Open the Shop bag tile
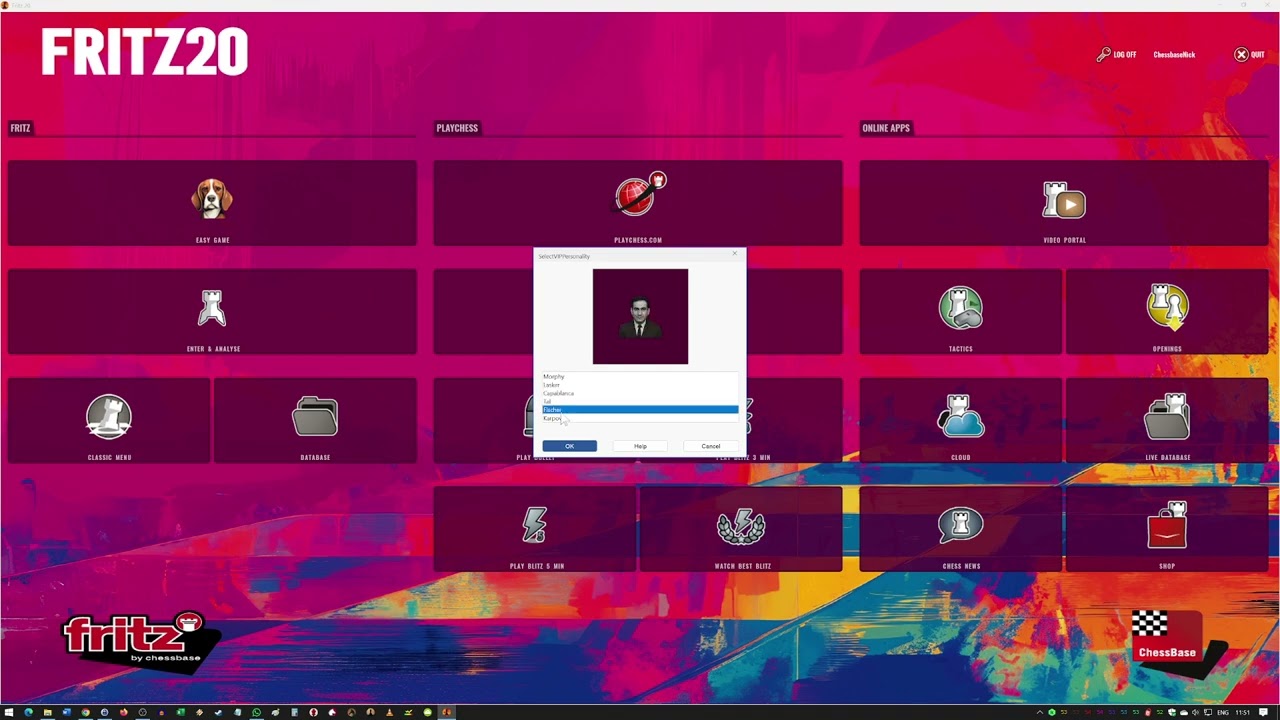The height and width of the screenshot is (720, 1280). (x=1167, y=529)
